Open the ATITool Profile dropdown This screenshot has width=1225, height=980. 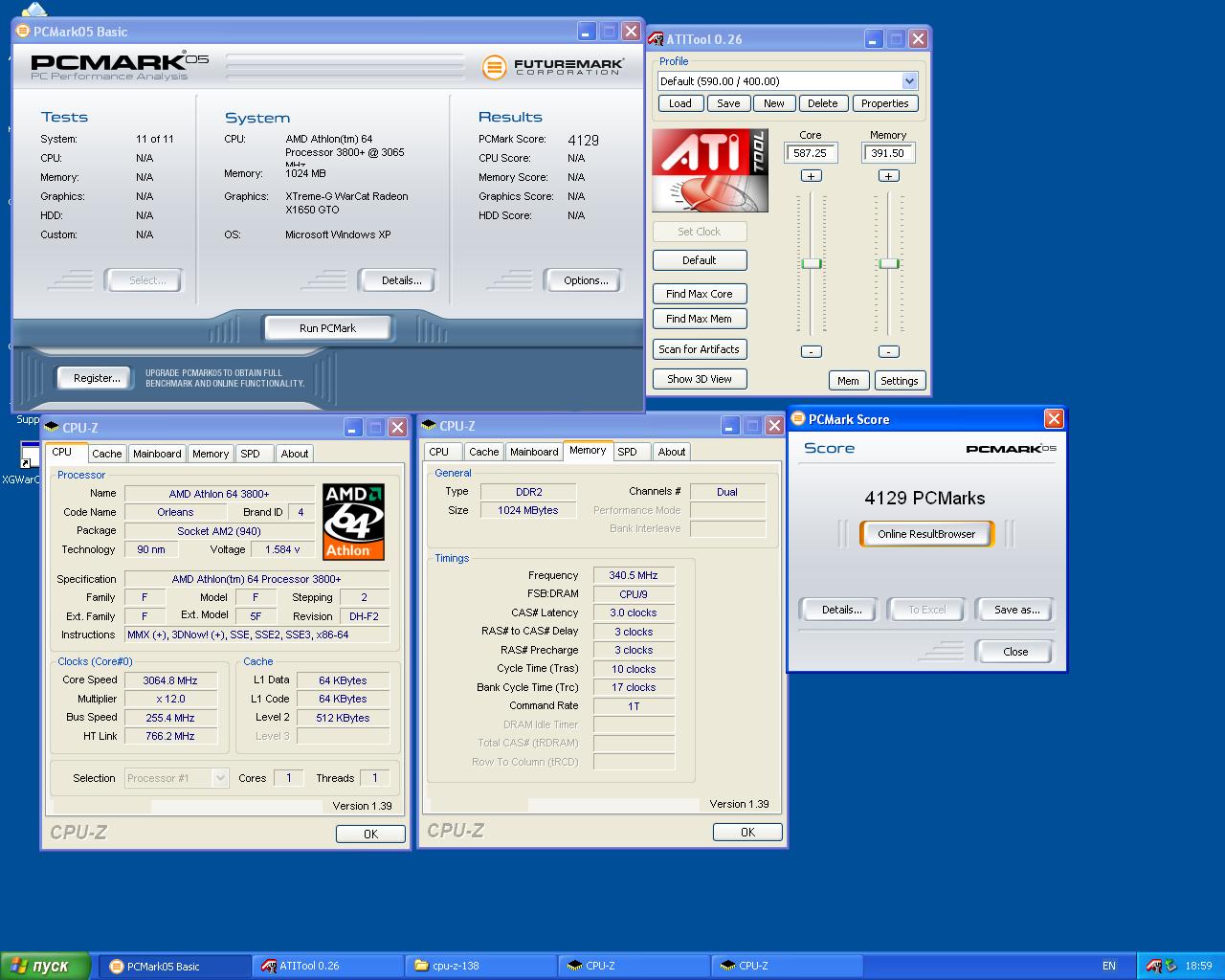coord(909,81)
